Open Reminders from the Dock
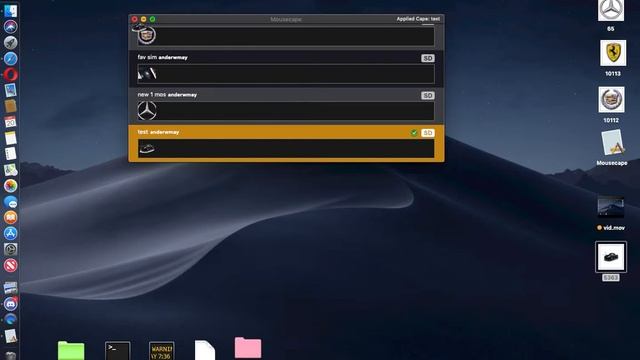Screen dimensions: 640x360 pos(11,154)
